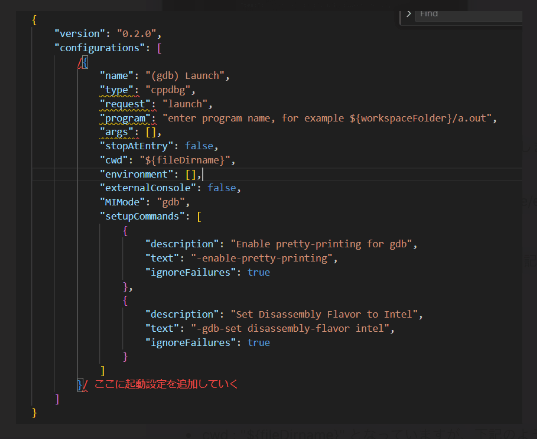
Task: Click into the Find input field
Action: (x=468, y=16)
